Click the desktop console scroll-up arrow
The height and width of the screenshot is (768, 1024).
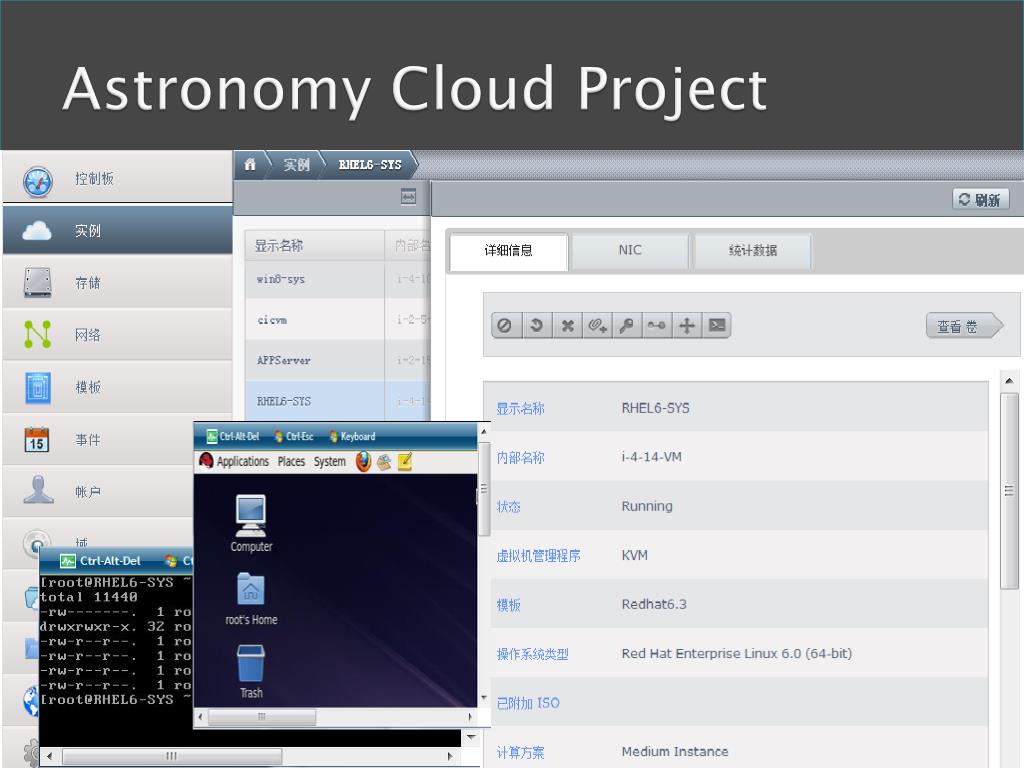pos(484,432)
